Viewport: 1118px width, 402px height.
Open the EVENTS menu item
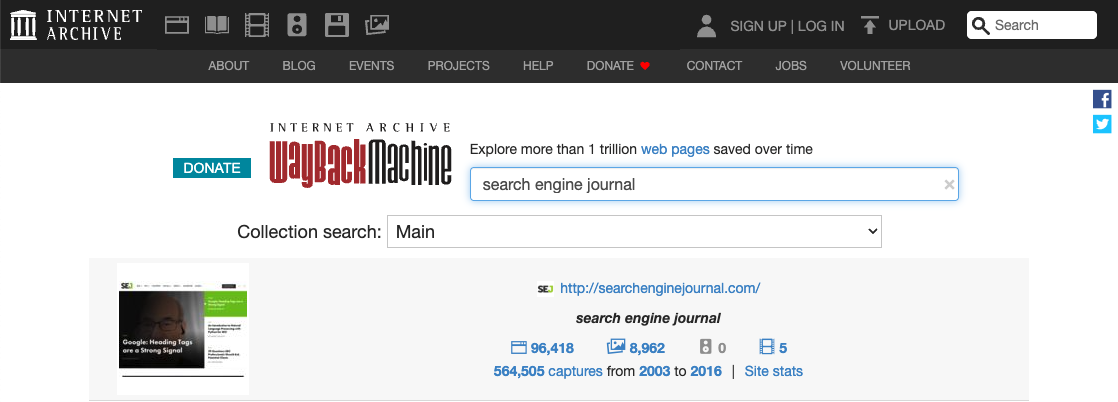[x=371, y=66]
